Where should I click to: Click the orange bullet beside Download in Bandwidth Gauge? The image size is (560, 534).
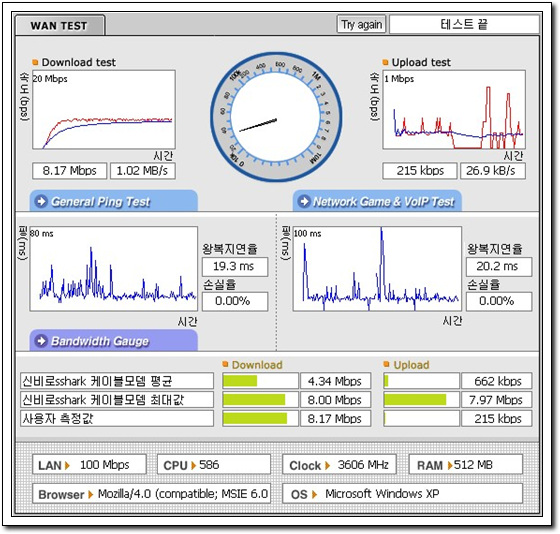pos(225,364)
